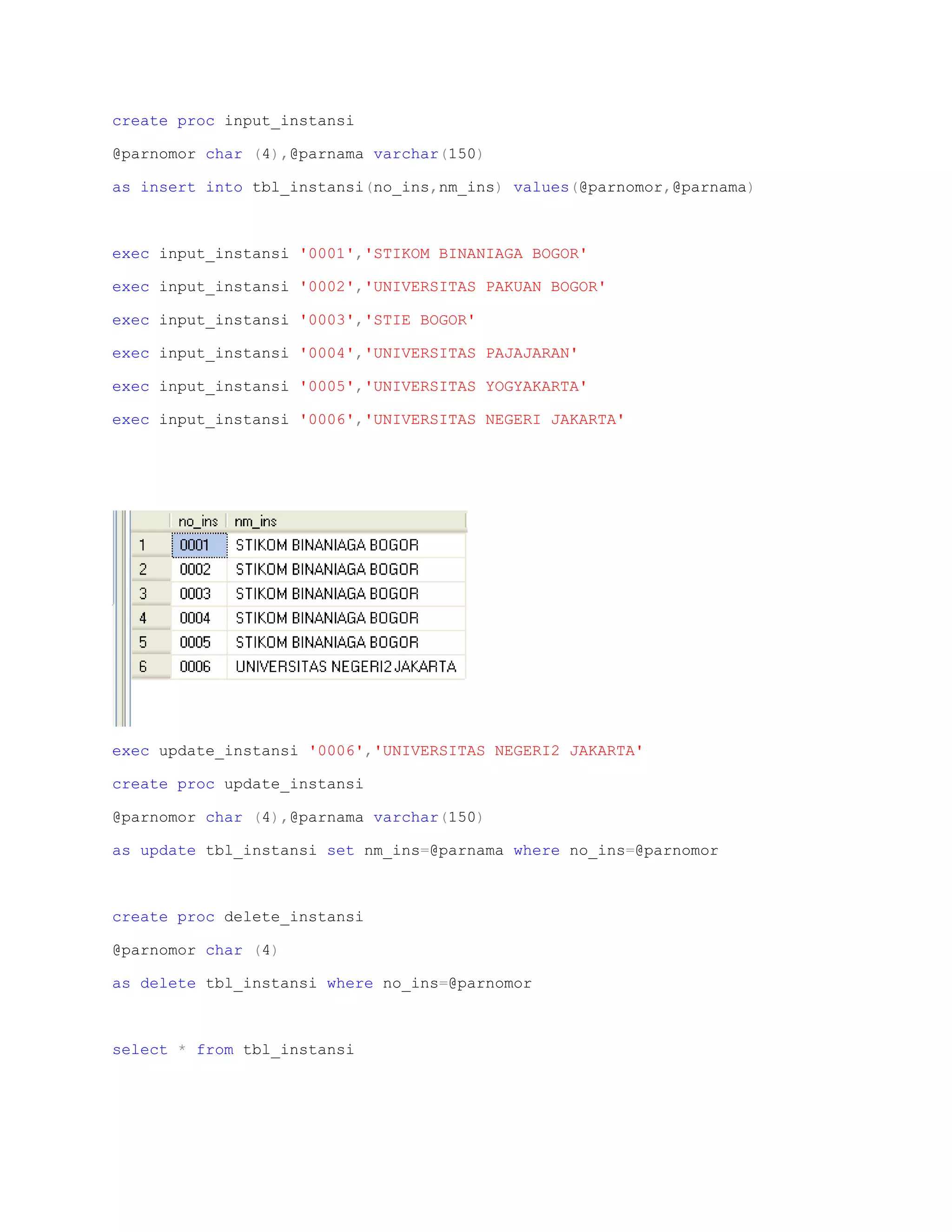
Task: Click the exec line with '0001','STIKOM BINANIAGA BOGOR'
Action: [349, 254]
